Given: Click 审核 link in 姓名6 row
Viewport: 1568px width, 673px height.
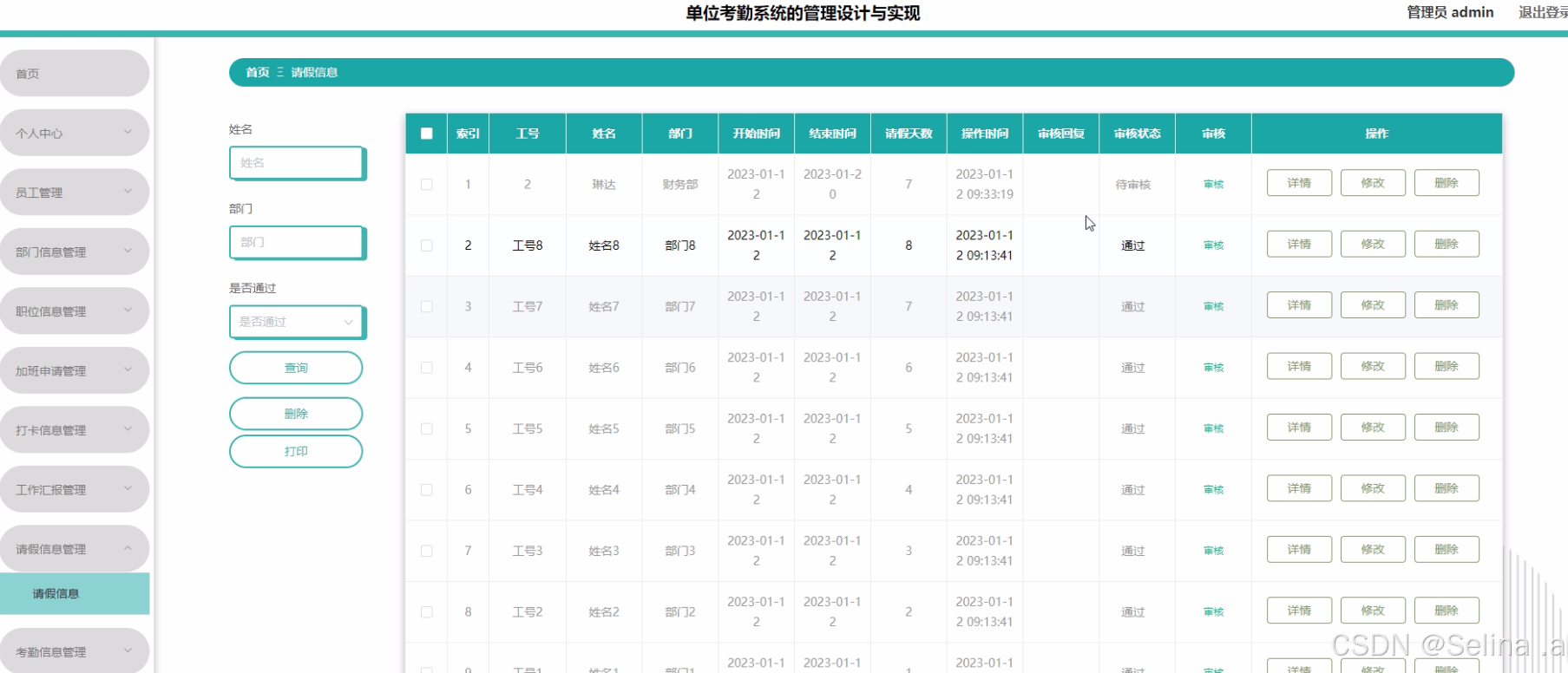Looking at the screenshot, I should (x=1213, y=368).
